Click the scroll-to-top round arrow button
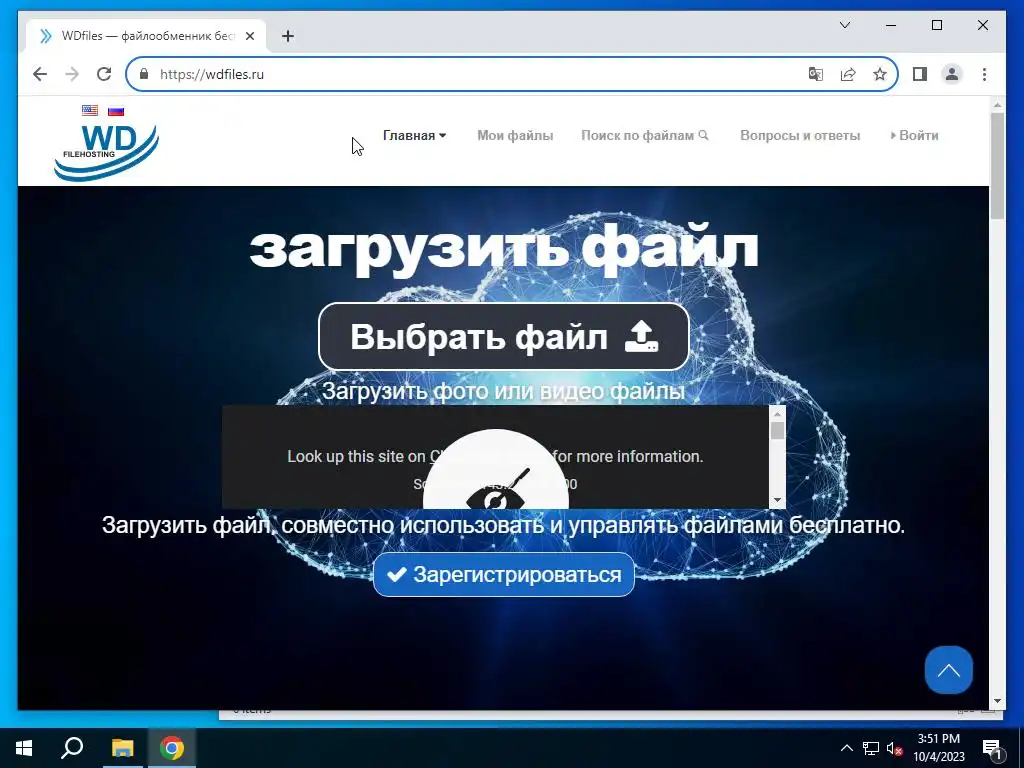1024x768 pixels. click(x=949, y=670)
